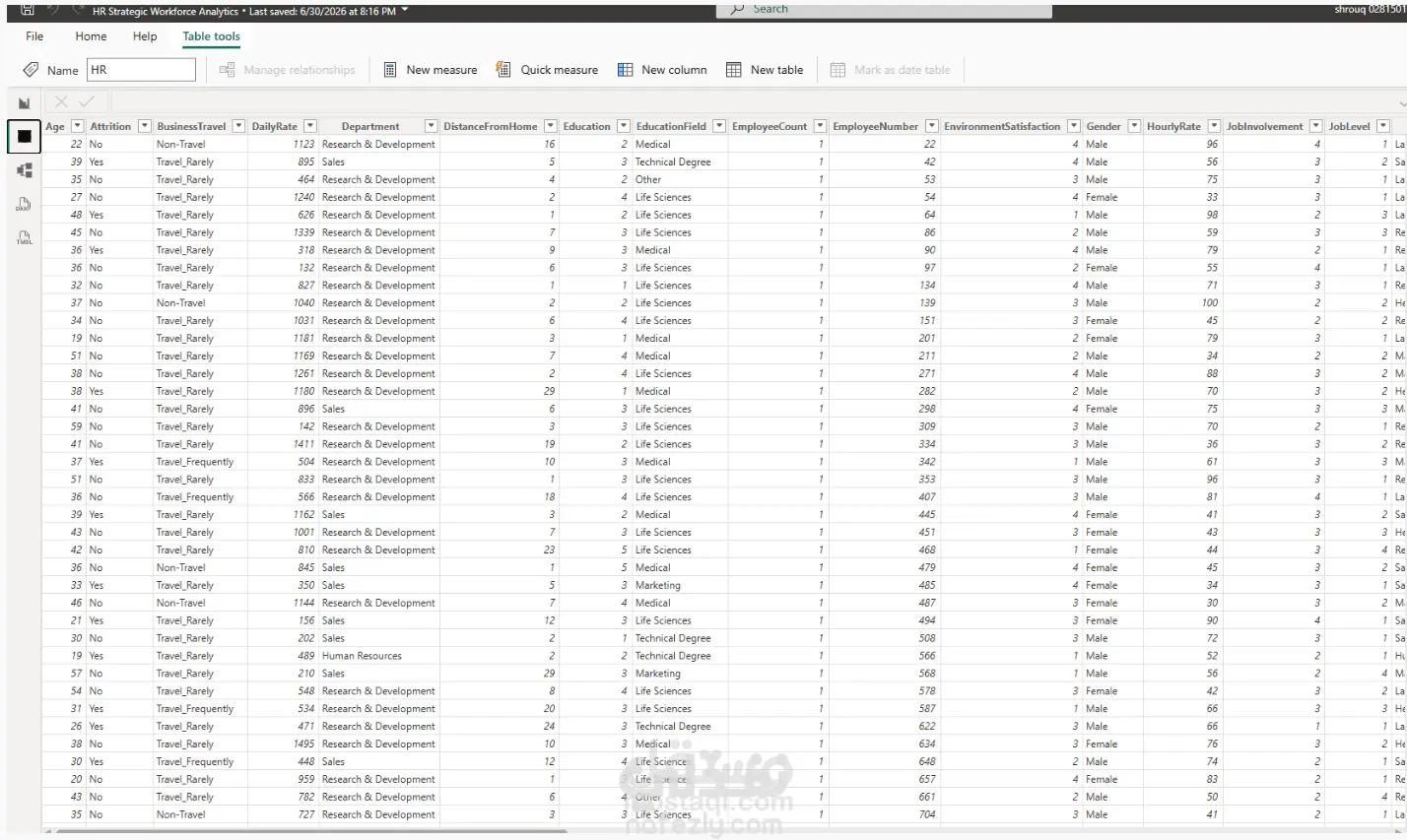
Task: Open the EducationField column filter dropdown
Action: click(719, 126)
